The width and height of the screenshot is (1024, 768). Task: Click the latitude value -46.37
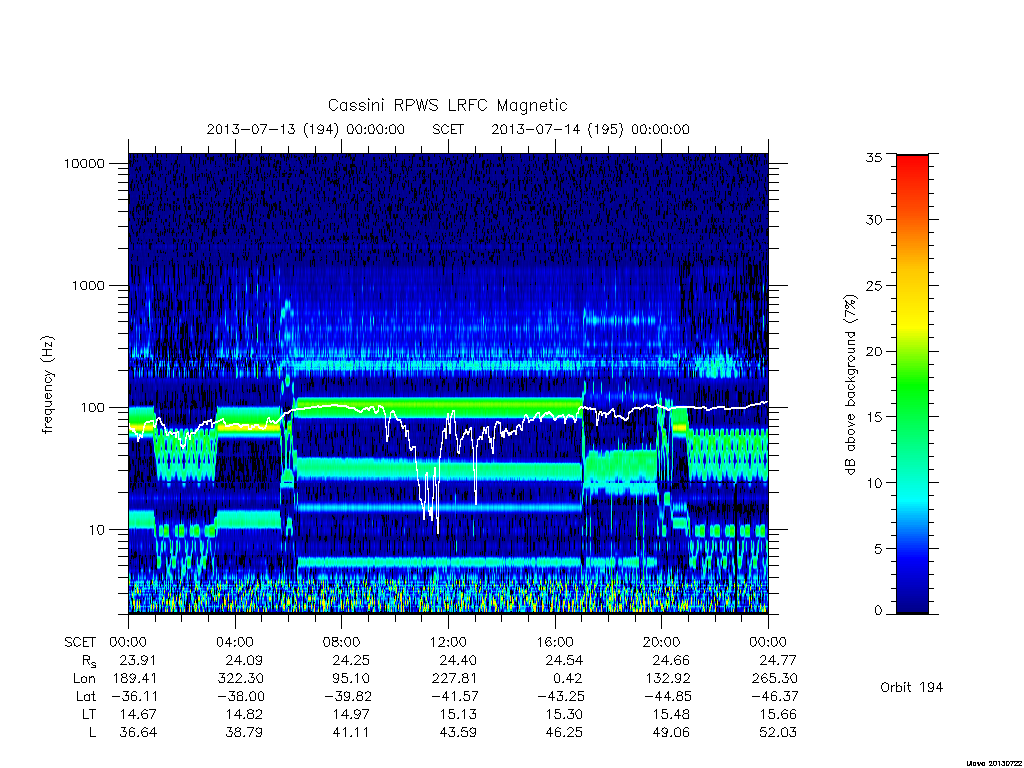pyautogui.click(x=775, y=697)
